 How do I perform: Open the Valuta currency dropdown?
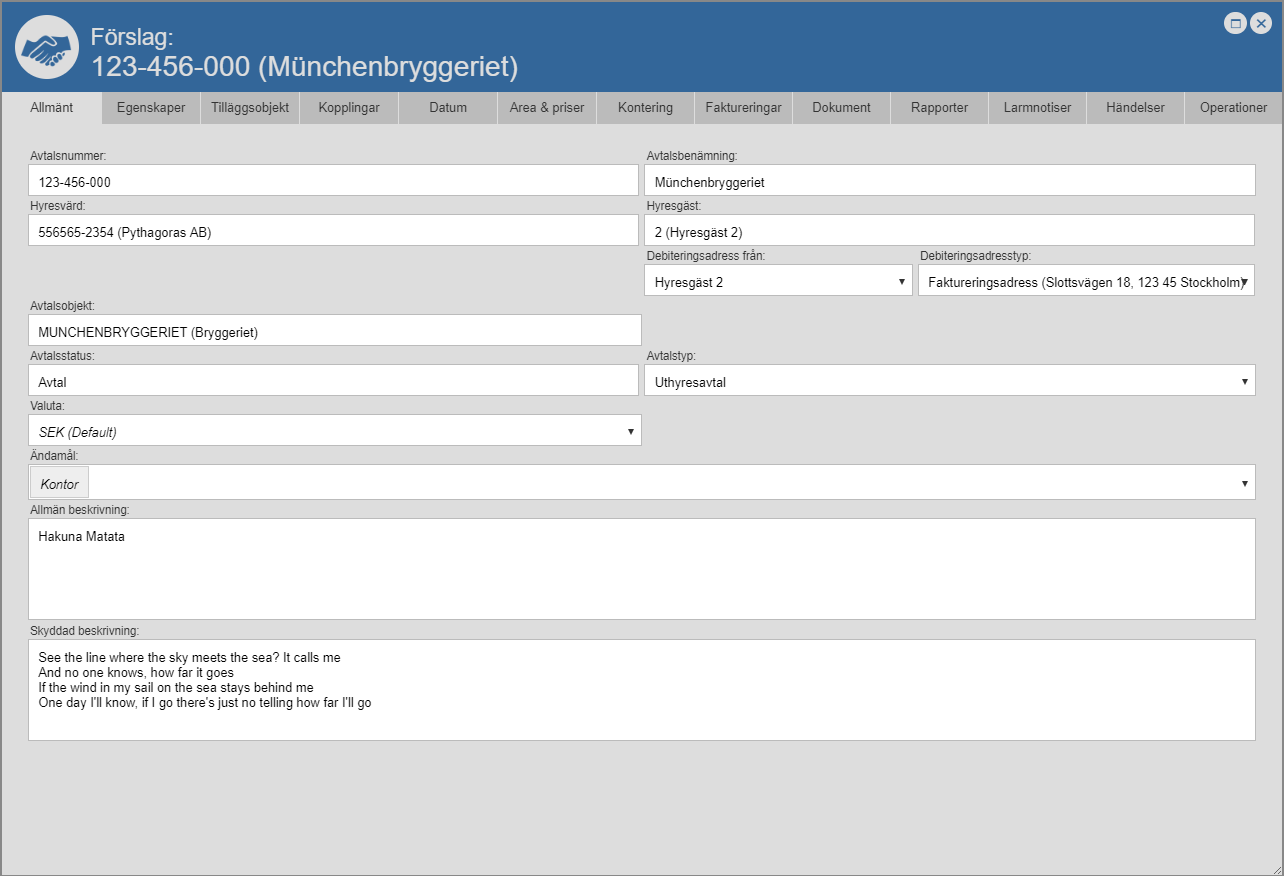[x=334, y=431]
